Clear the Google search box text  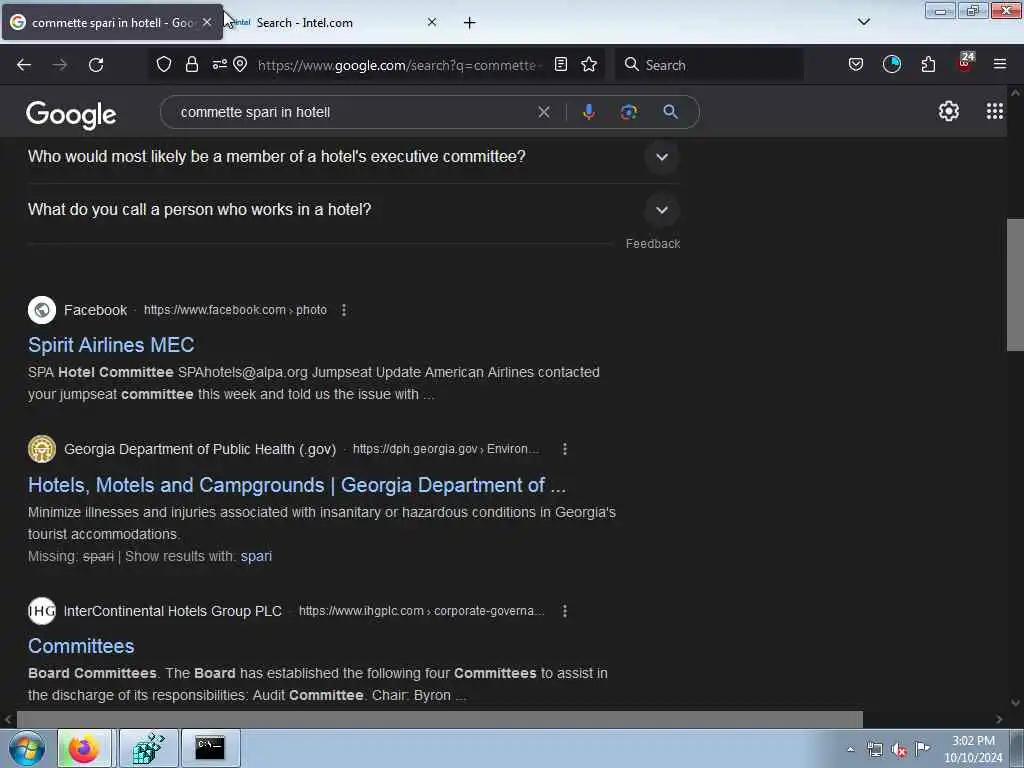(544, 112)
